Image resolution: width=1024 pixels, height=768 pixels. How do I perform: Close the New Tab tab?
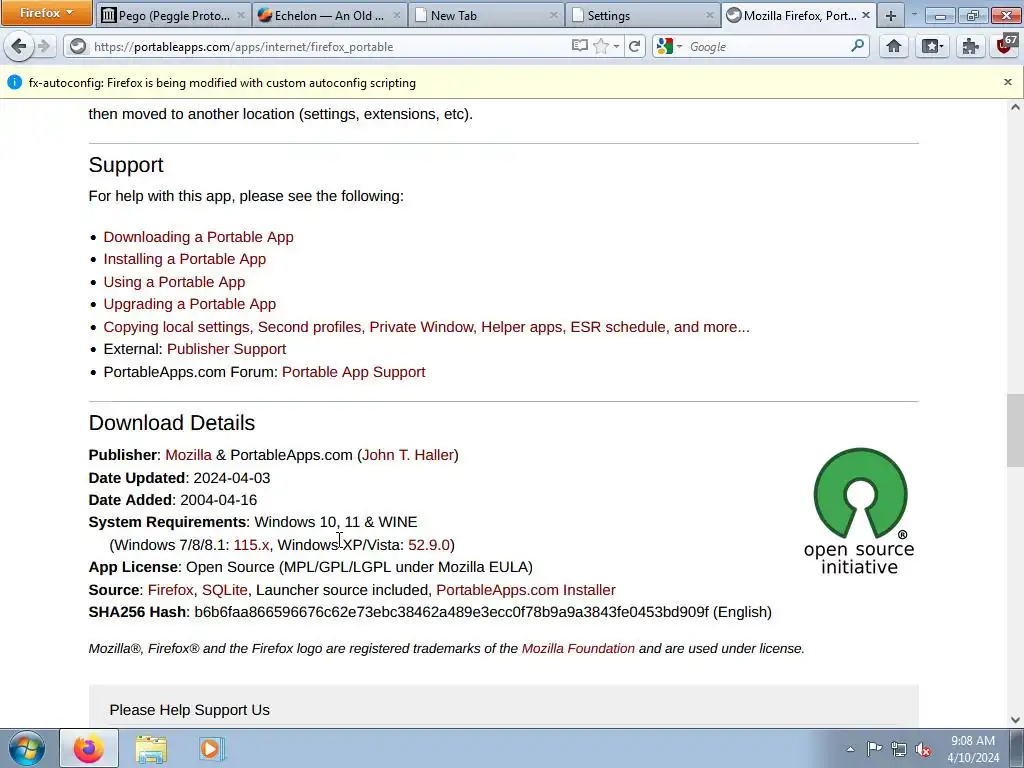pyautogui.click(x=553, y=16)
